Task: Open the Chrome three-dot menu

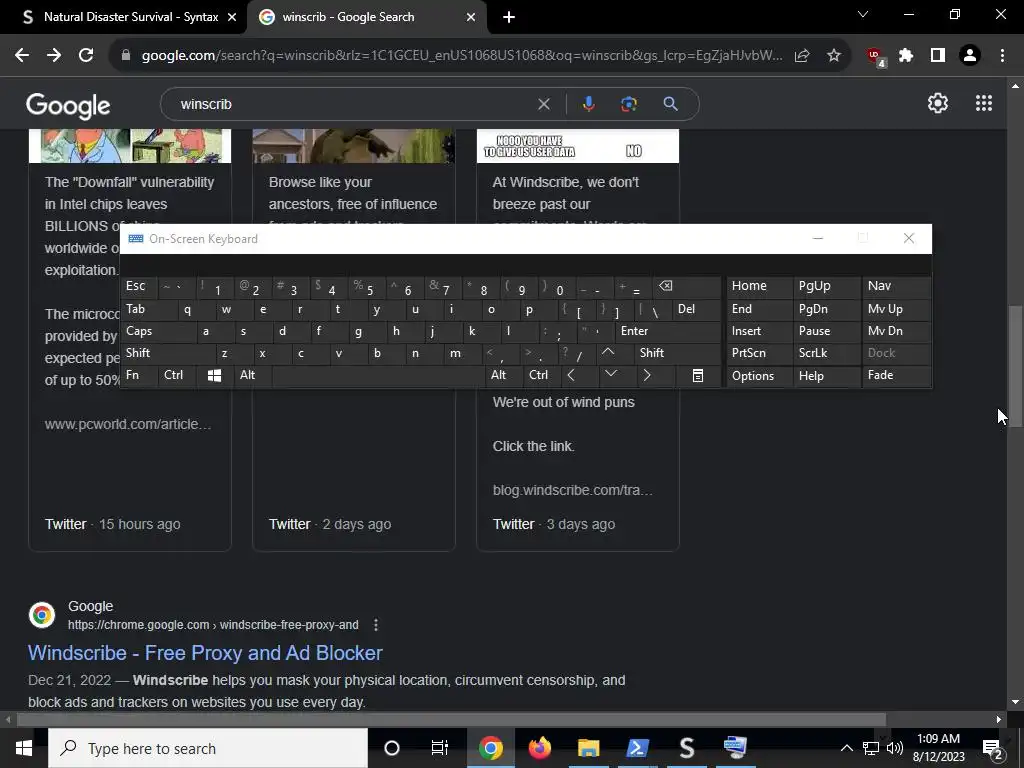Action: pyautogui.click(x=1002, y=56)
